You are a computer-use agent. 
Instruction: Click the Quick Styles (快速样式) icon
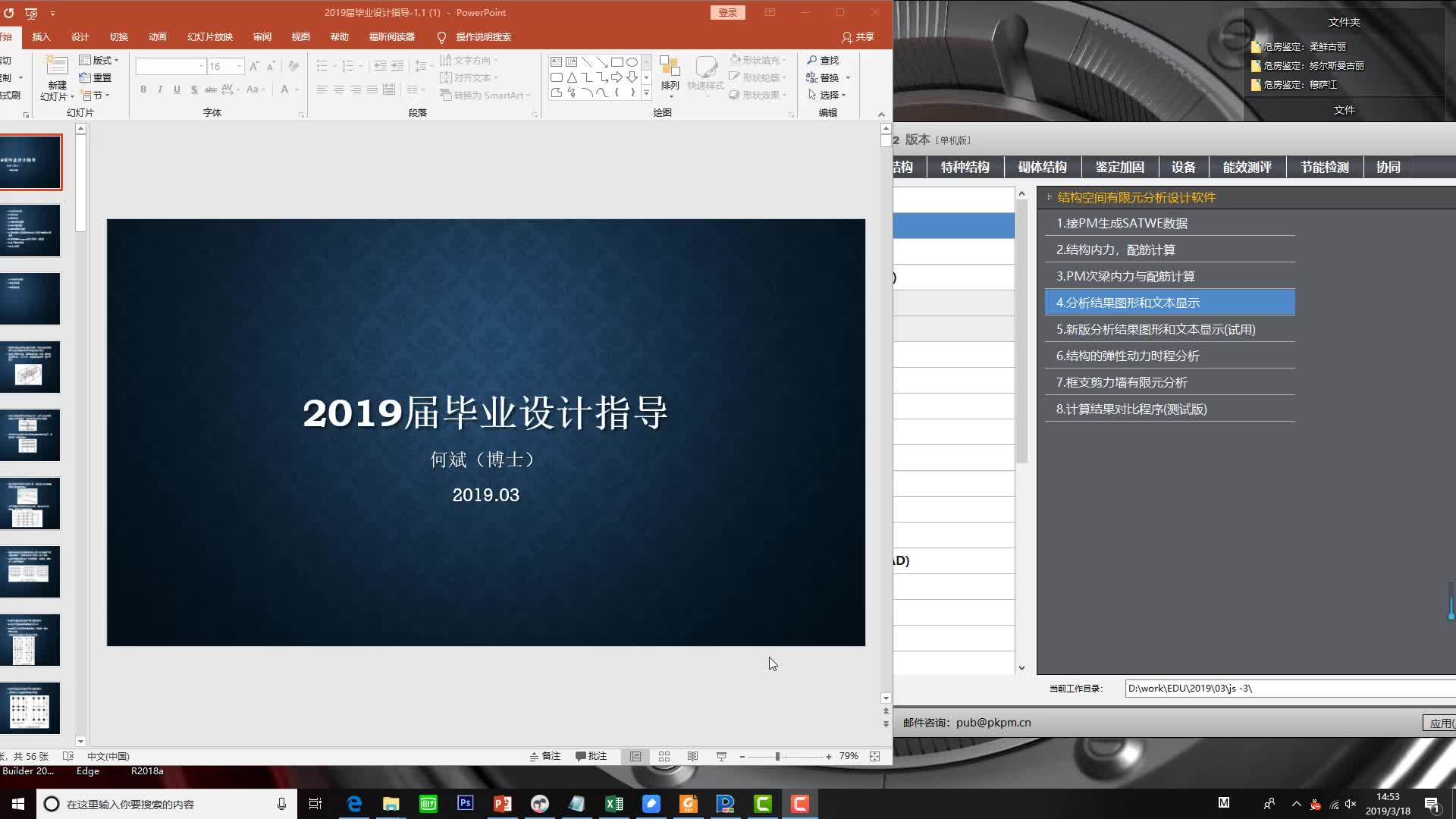click(707, 76)
